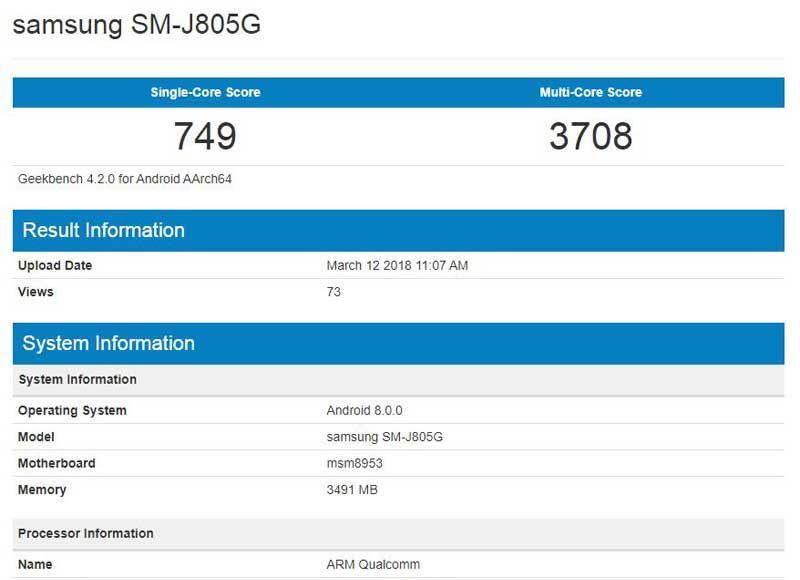Image resolution: width=800 pixels, height=580 pixels.
Task: Select the Multi-Core Score header
Action: 590,92
